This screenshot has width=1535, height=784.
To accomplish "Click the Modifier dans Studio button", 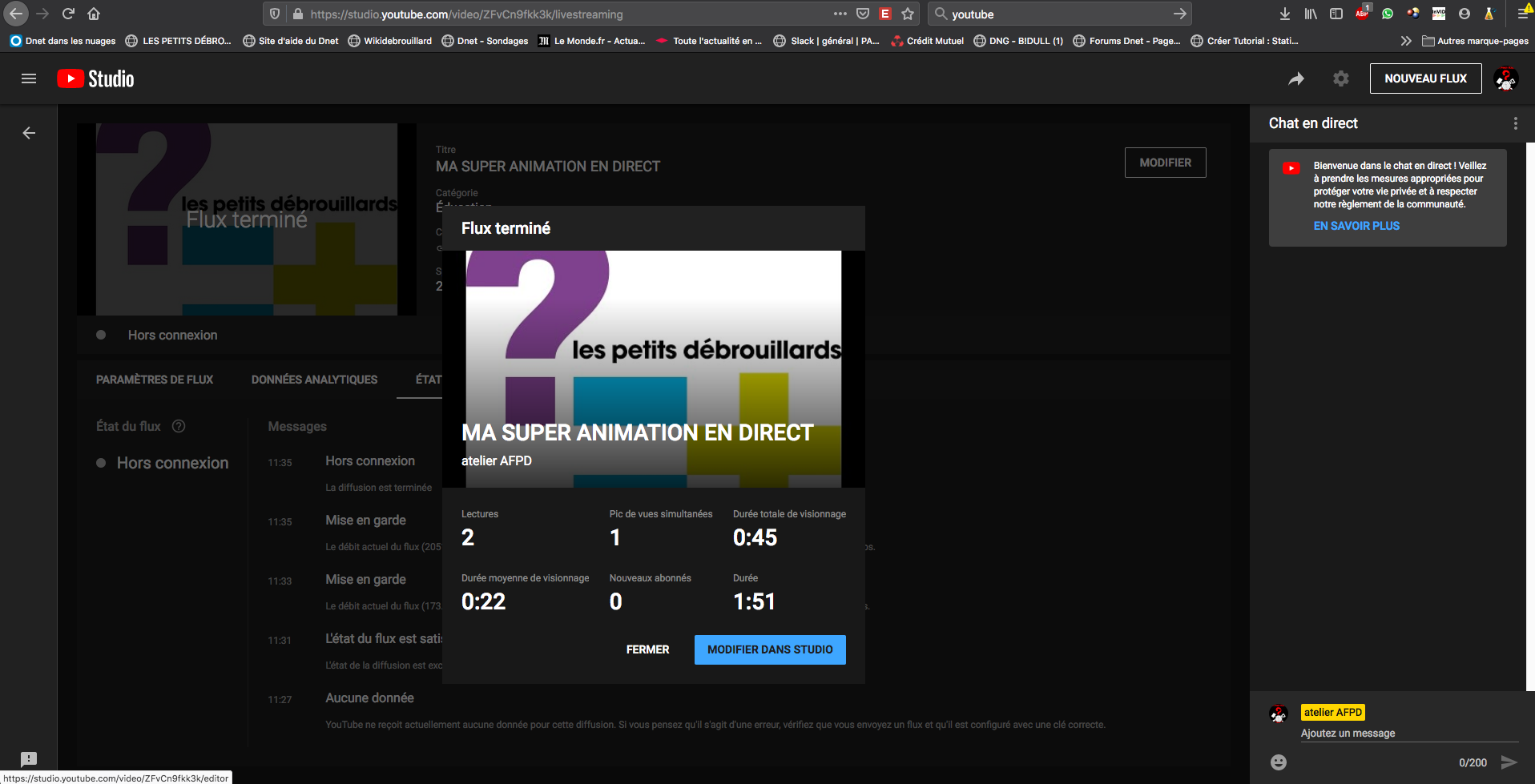I will pyautogui.click(x=769, y=649).
